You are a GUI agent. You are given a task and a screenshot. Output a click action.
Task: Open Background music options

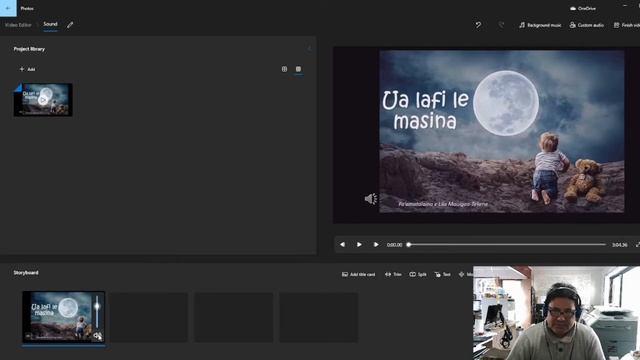coord(540,25)
